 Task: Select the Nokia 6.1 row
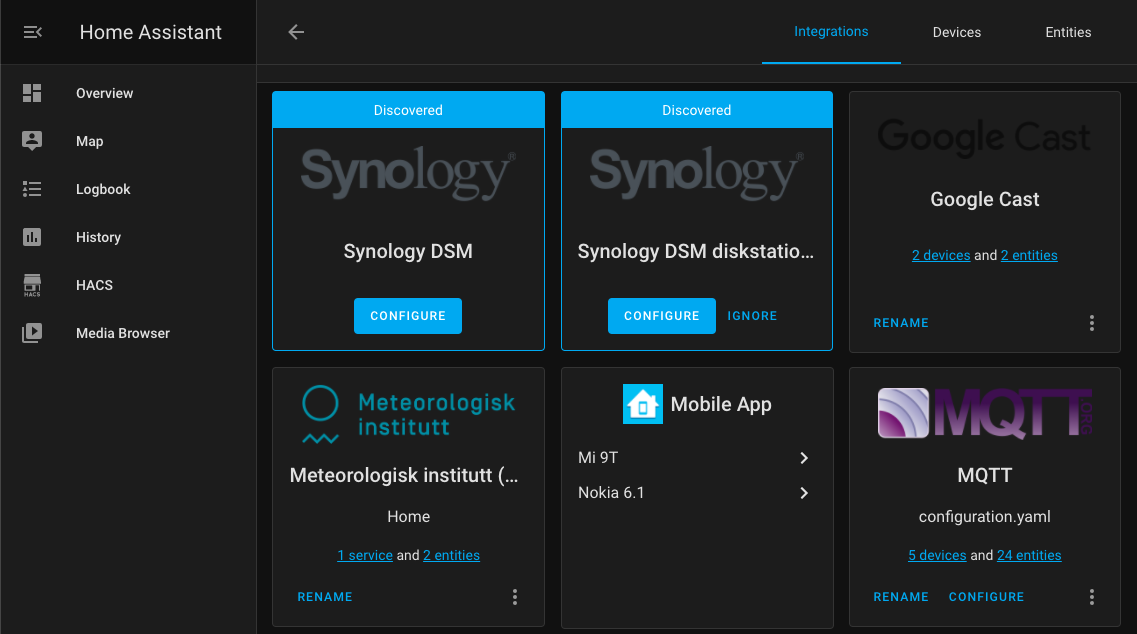697,493
